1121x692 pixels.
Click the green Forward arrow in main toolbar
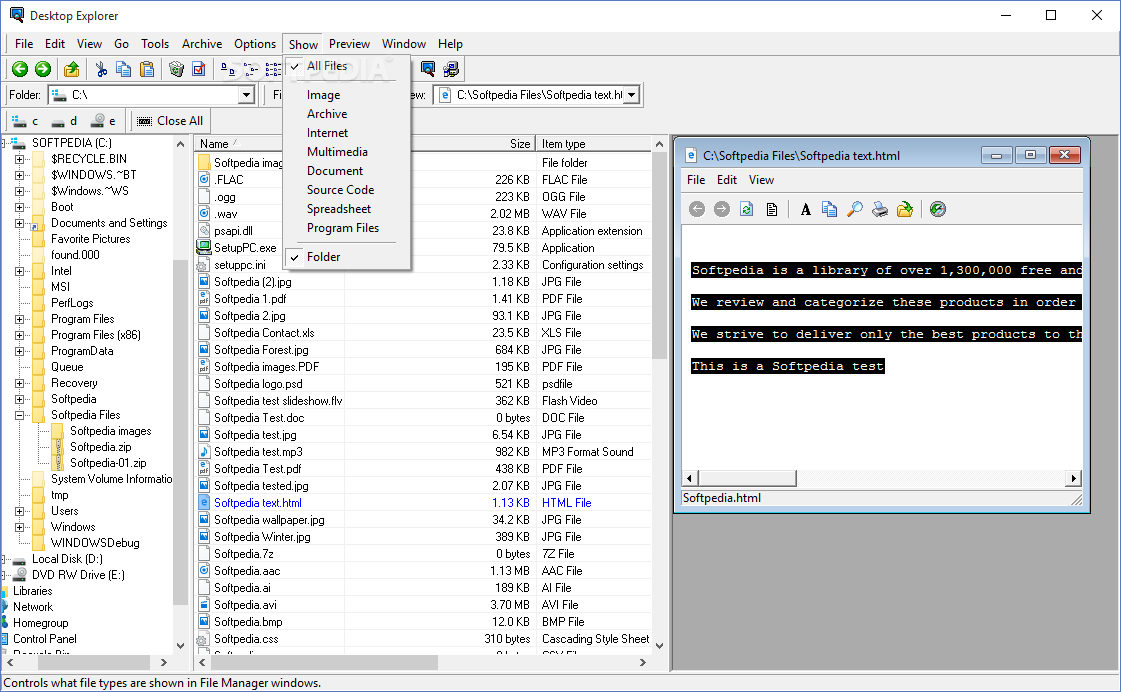(43, 69)
